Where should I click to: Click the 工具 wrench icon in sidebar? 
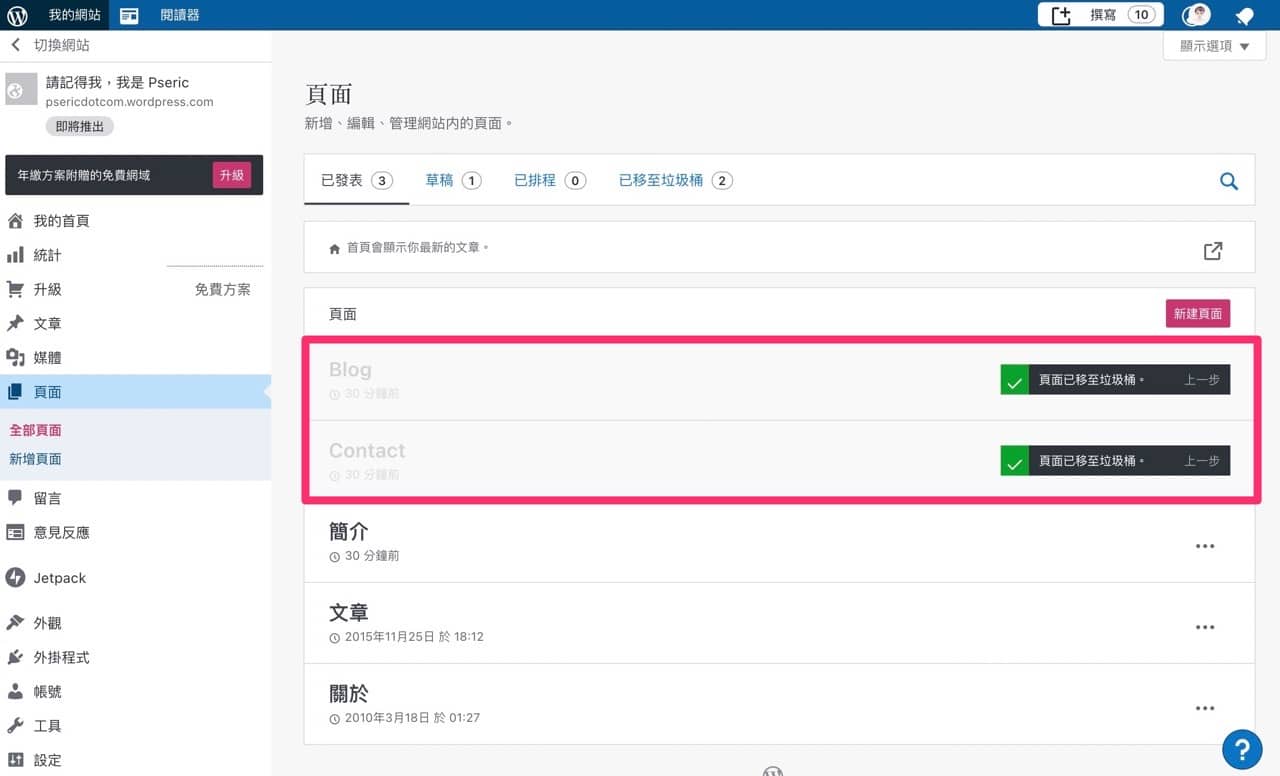(15, 725)
